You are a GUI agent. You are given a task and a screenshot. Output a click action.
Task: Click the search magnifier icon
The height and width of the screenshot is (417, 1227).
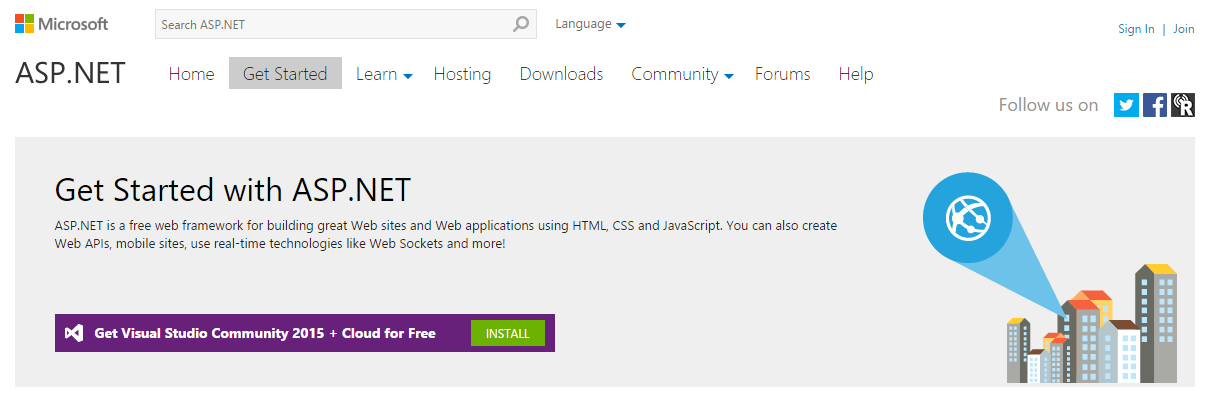(x=521, y=24)
